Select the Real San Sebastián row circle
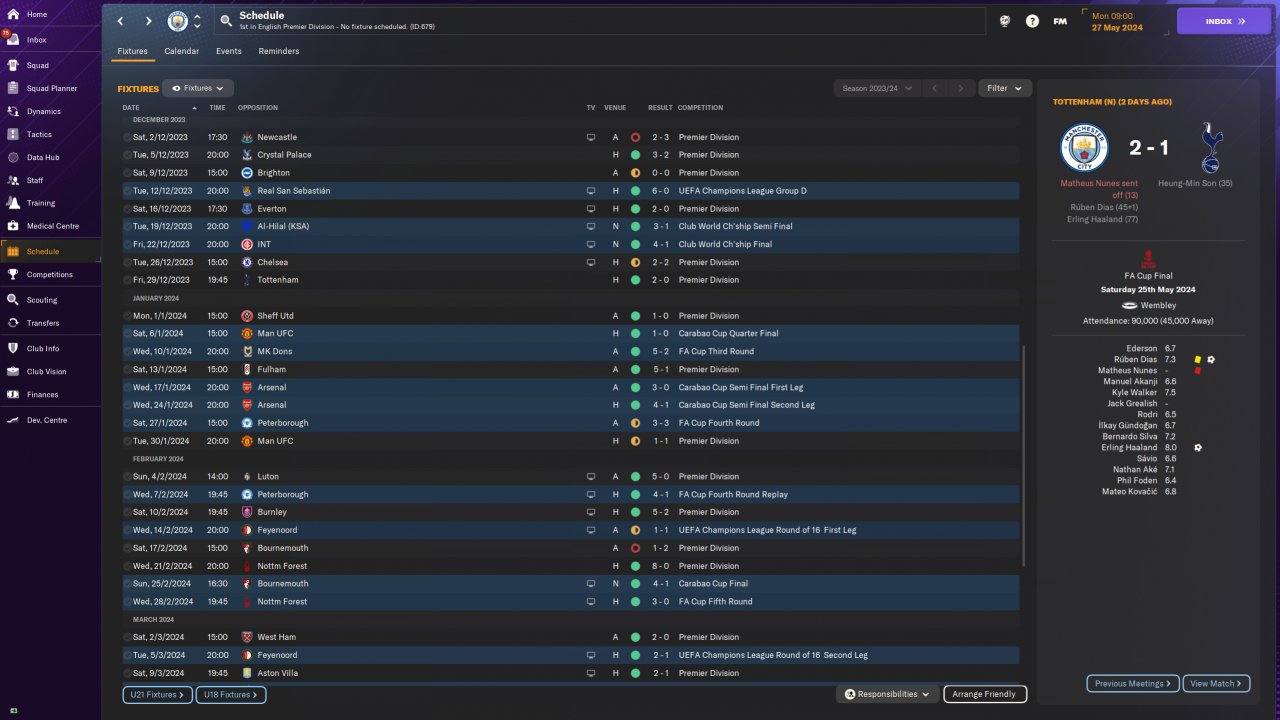Viewport: 1280px width, 720px height. click(x=128, y=190)
